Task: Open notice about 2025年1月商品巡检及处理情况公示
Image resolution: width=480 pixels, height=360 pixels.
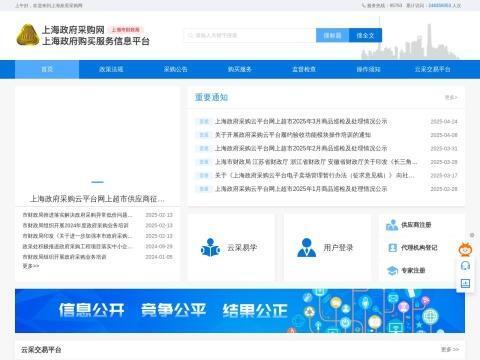Action: point(301,189)
